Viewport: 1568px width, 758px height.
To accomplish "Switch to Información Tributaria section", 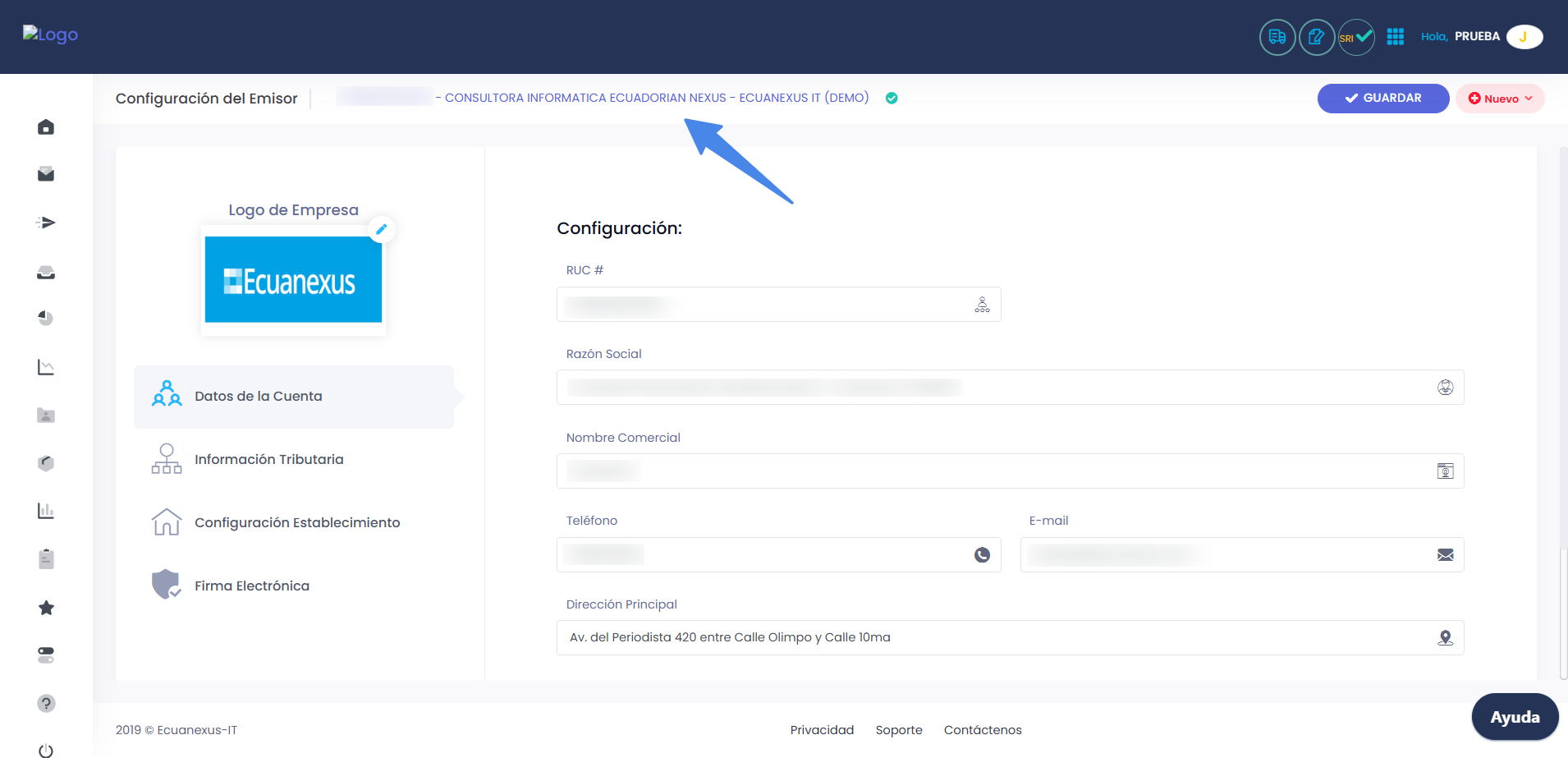I will click(x=268, y=459).
